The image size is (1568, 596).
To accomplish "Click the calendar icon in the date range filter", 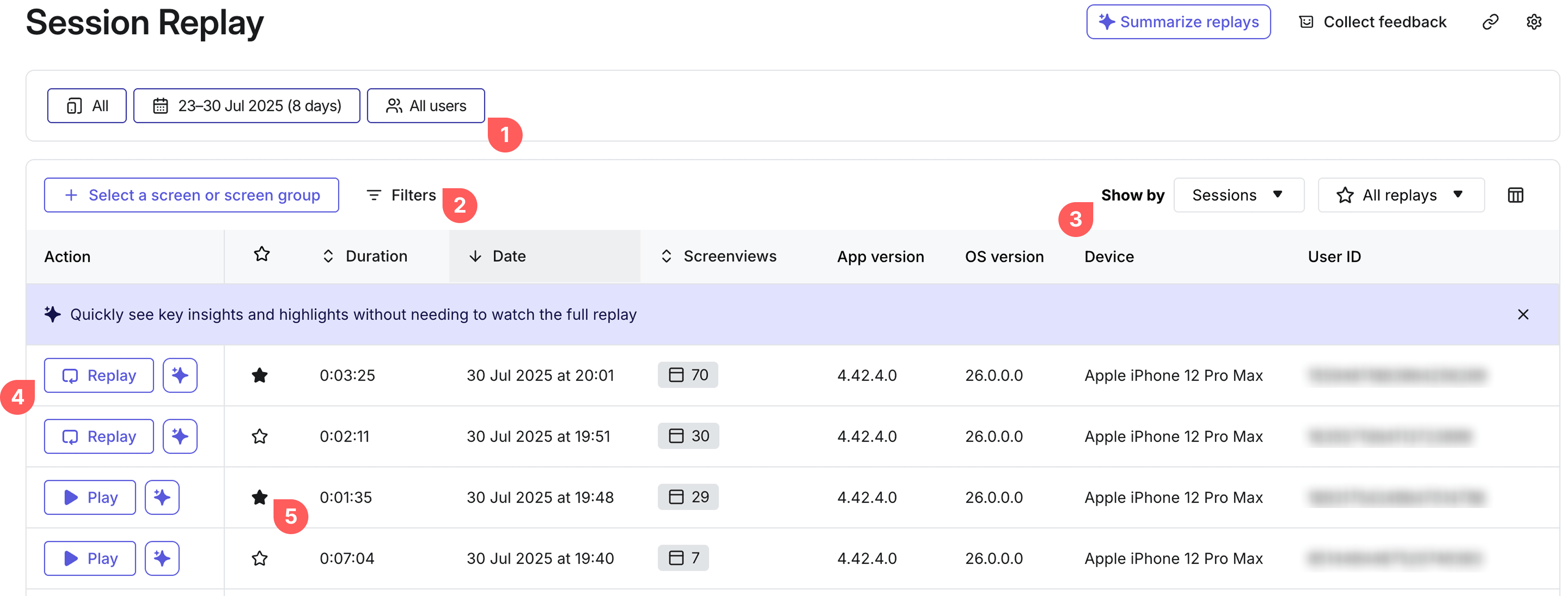I will (x=160, y=105).
